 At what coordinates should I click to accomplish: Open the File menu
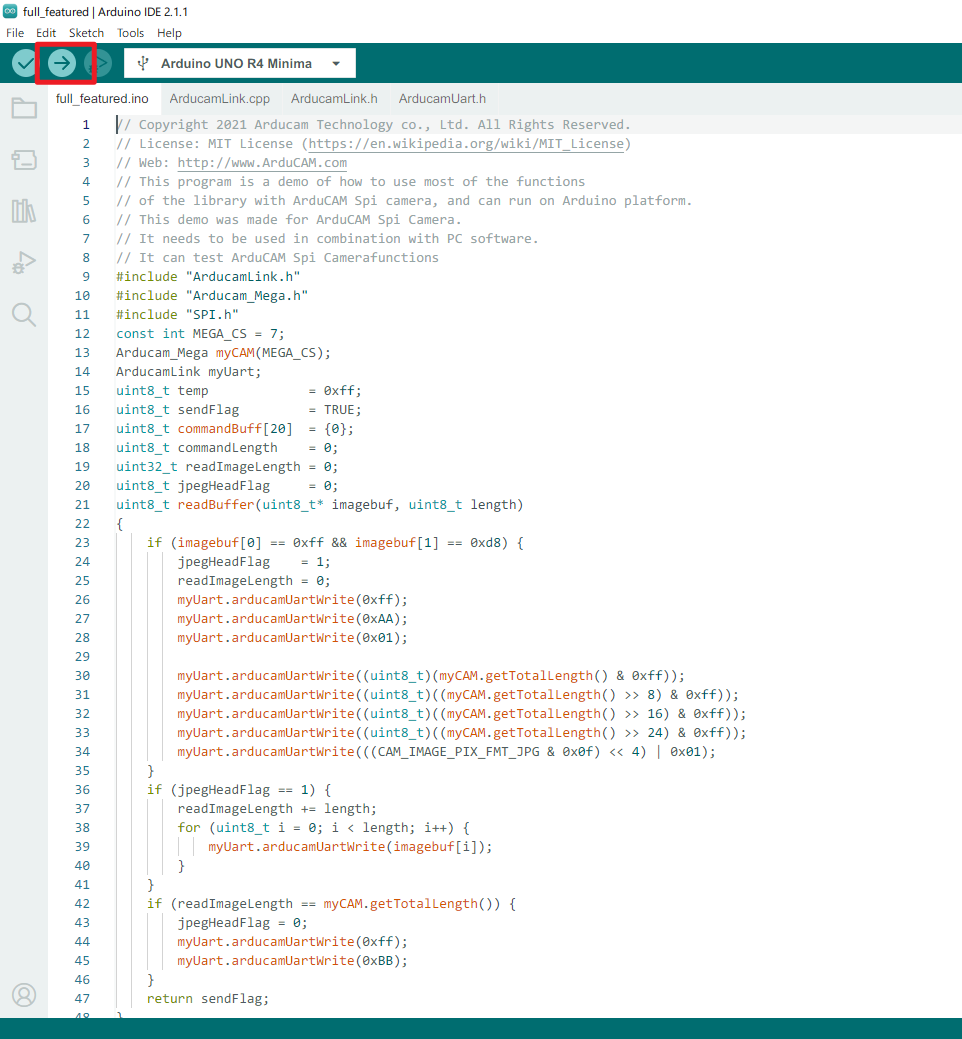tap(15, 33)
